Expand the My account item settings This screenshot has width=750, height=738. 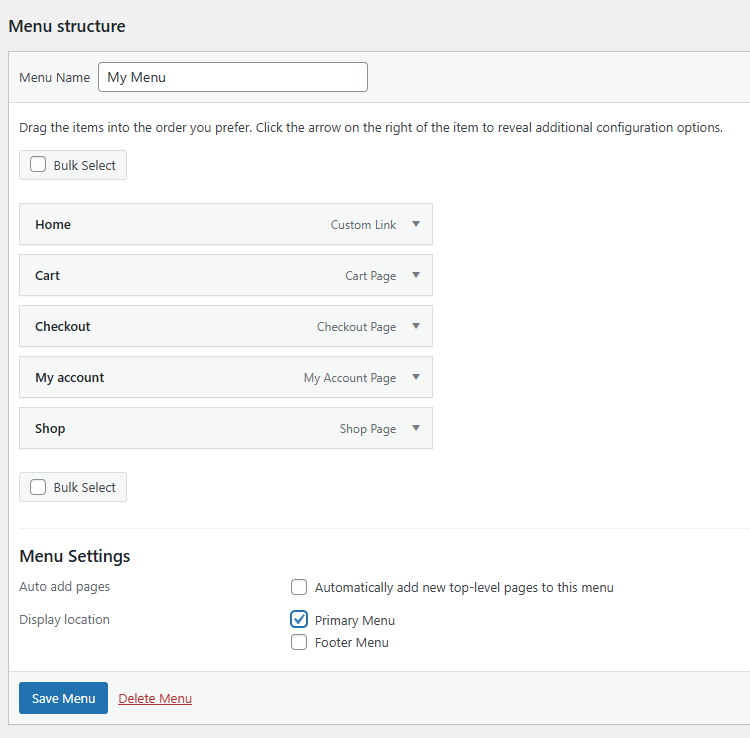pos(416,378)
